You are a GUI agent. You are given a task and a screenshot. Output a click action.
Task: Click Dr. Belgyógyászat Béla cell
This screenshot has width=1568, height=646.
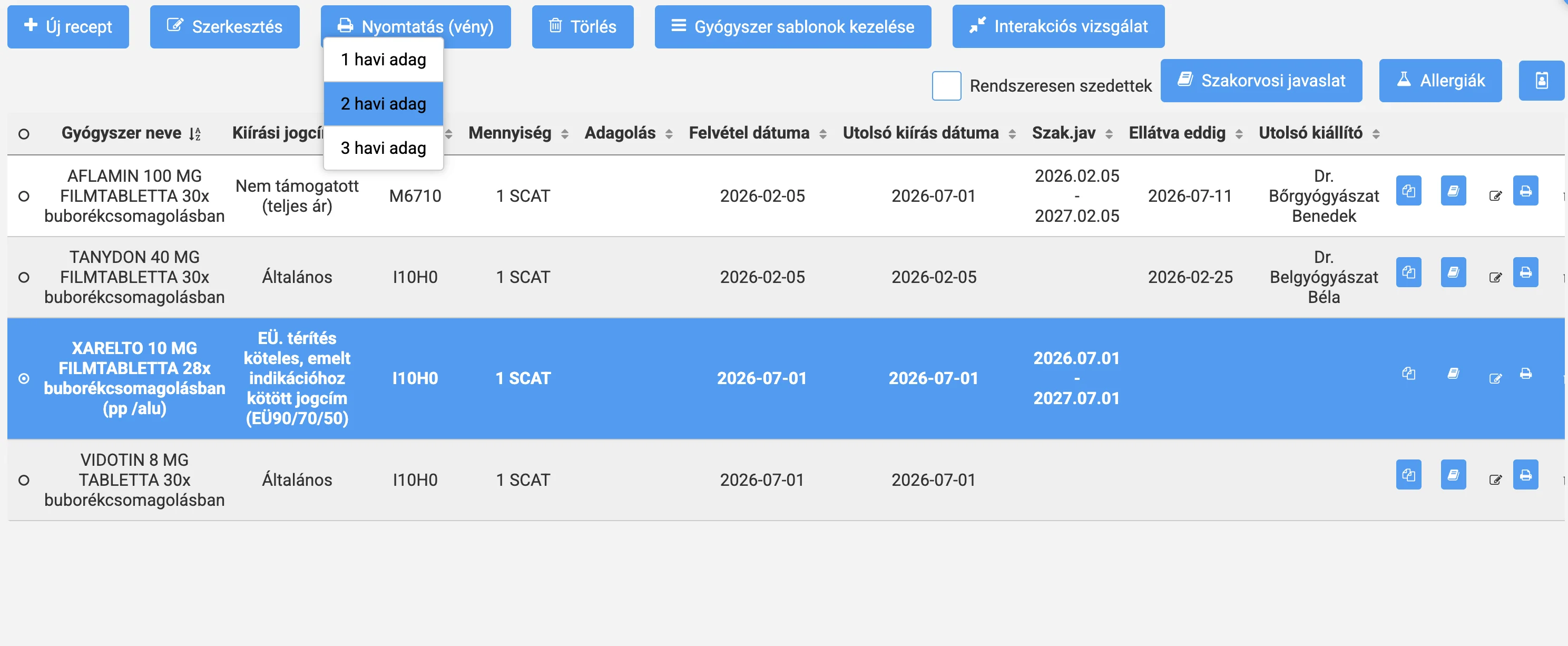pyautogui.click(x=1324, y=278)
